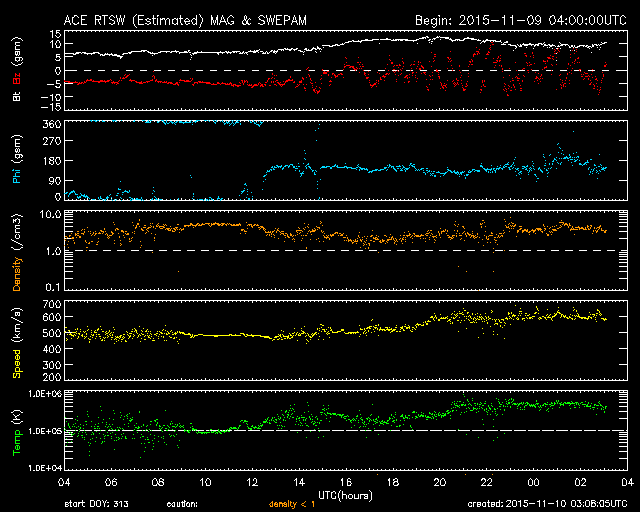640x512 pixels.
Task: Select the white Bt axis label
Action: pos(15,97)
